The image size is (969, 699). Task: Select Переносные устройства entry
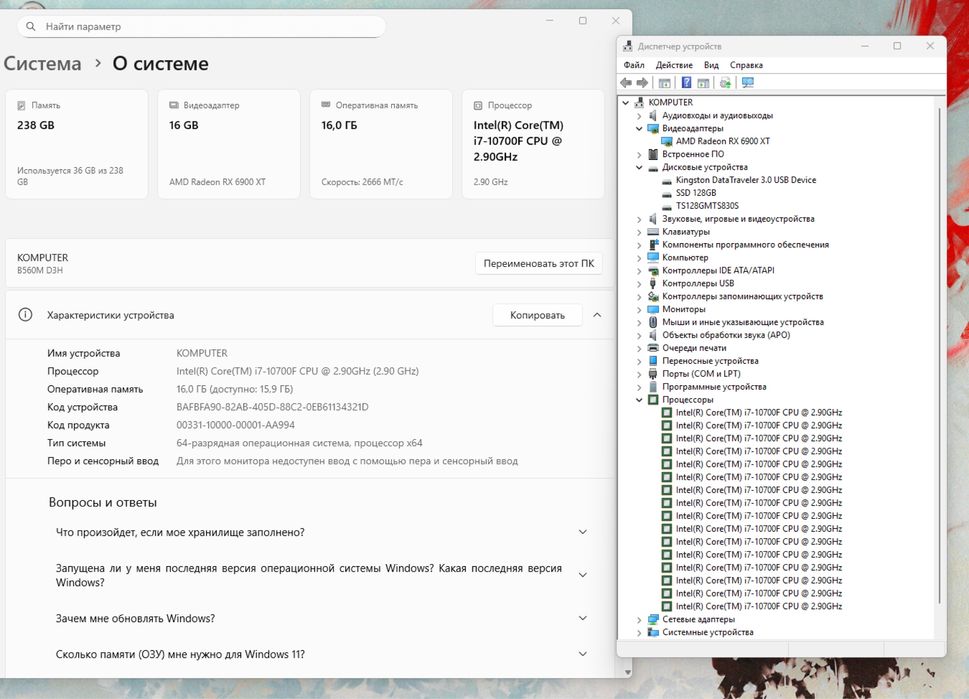pos(710,361)
